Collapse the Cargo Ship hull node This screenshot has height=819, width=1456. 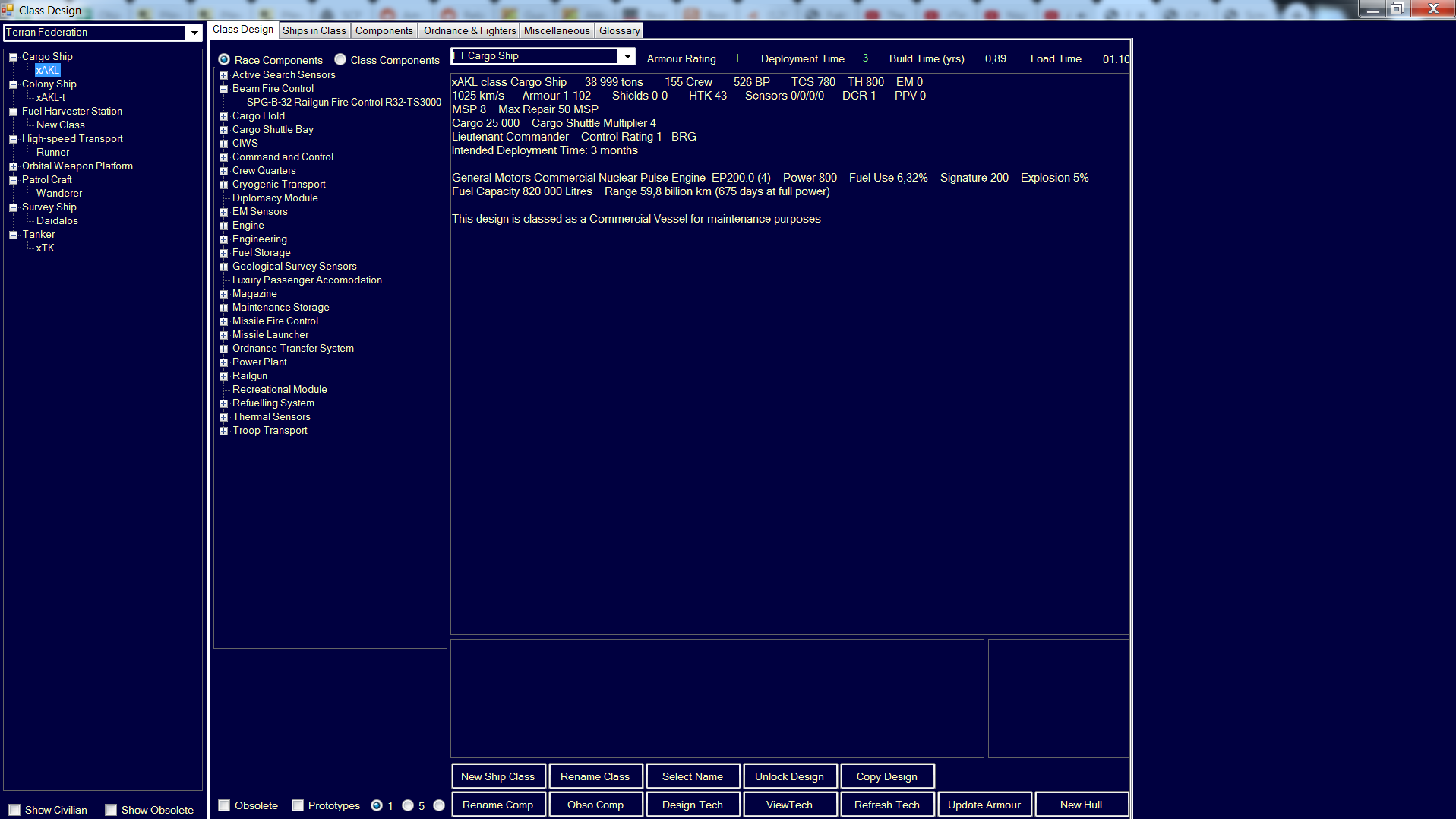[x=13, y=57]
